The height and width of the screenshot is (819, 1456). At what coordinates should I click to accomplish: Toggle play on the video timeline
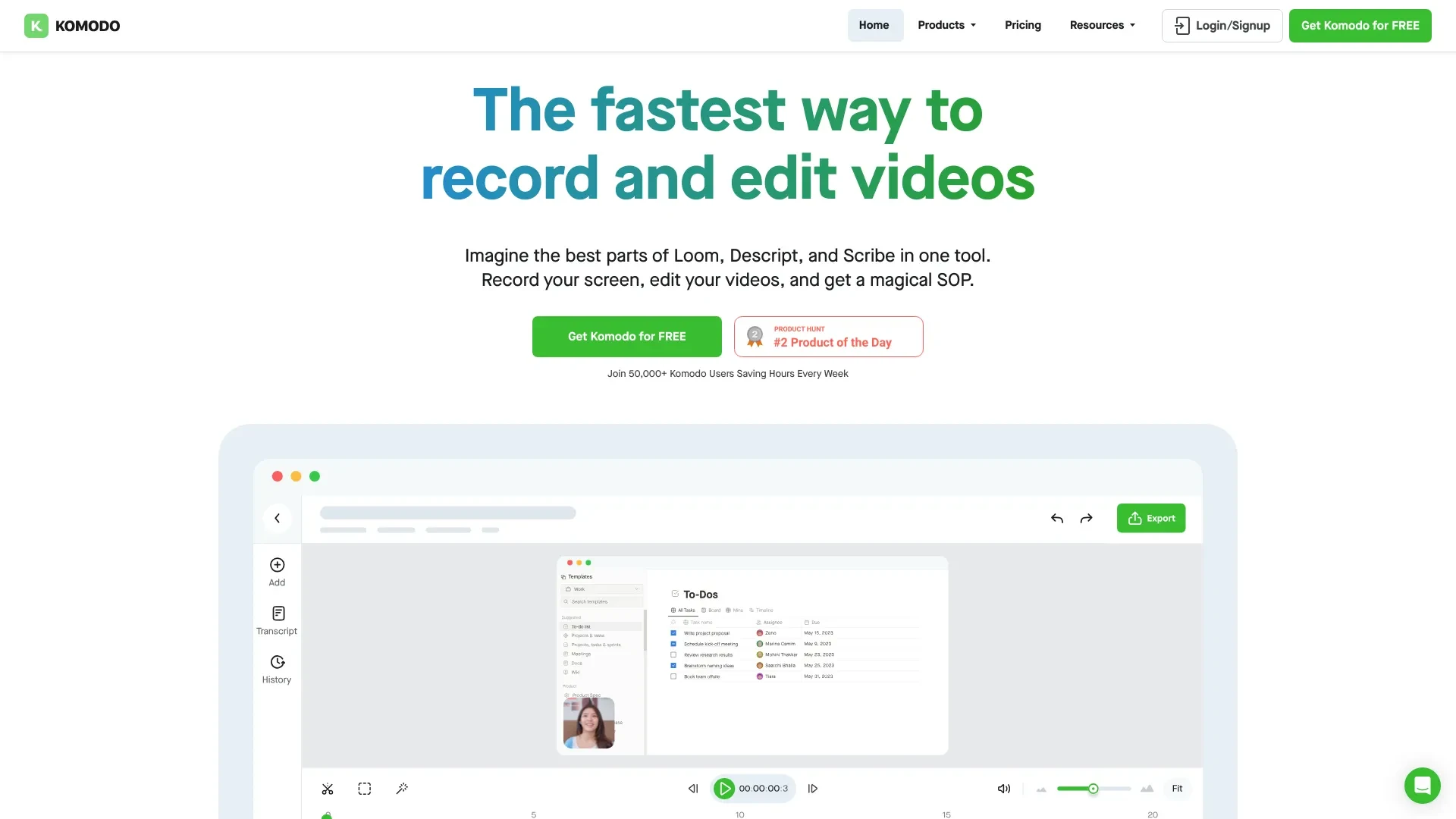[723, 789]
